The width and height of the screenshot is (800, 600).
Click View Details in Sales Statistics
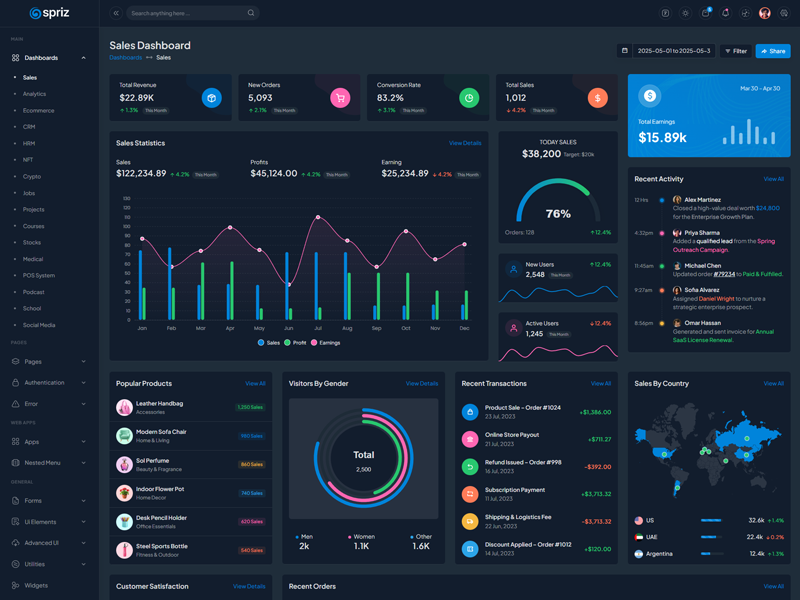click(x=465, y=143)
